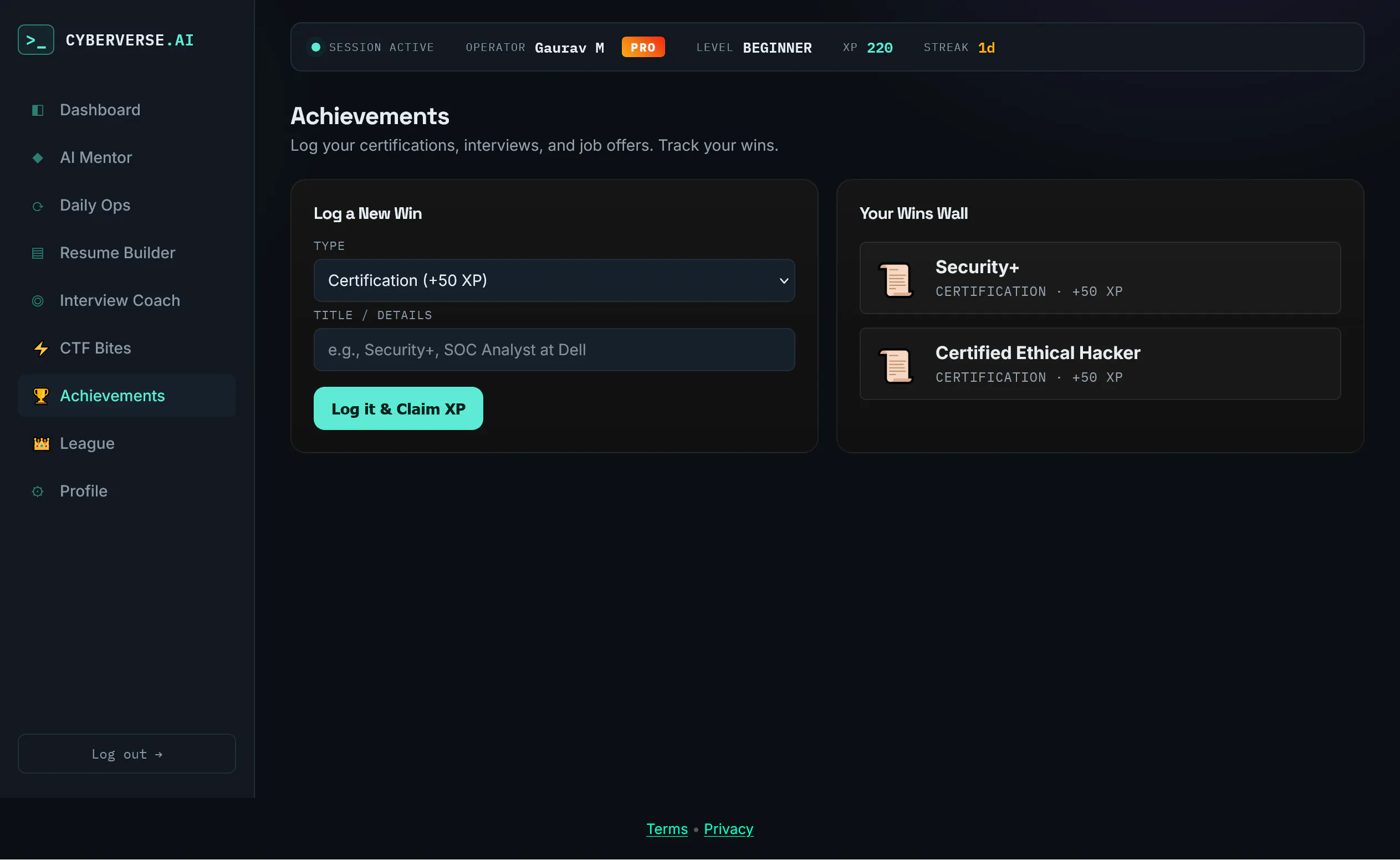This screenshot has width=1400, height=860.
Task: Click the Daily Ops refresh icon
Action: (x=38, y=206)
